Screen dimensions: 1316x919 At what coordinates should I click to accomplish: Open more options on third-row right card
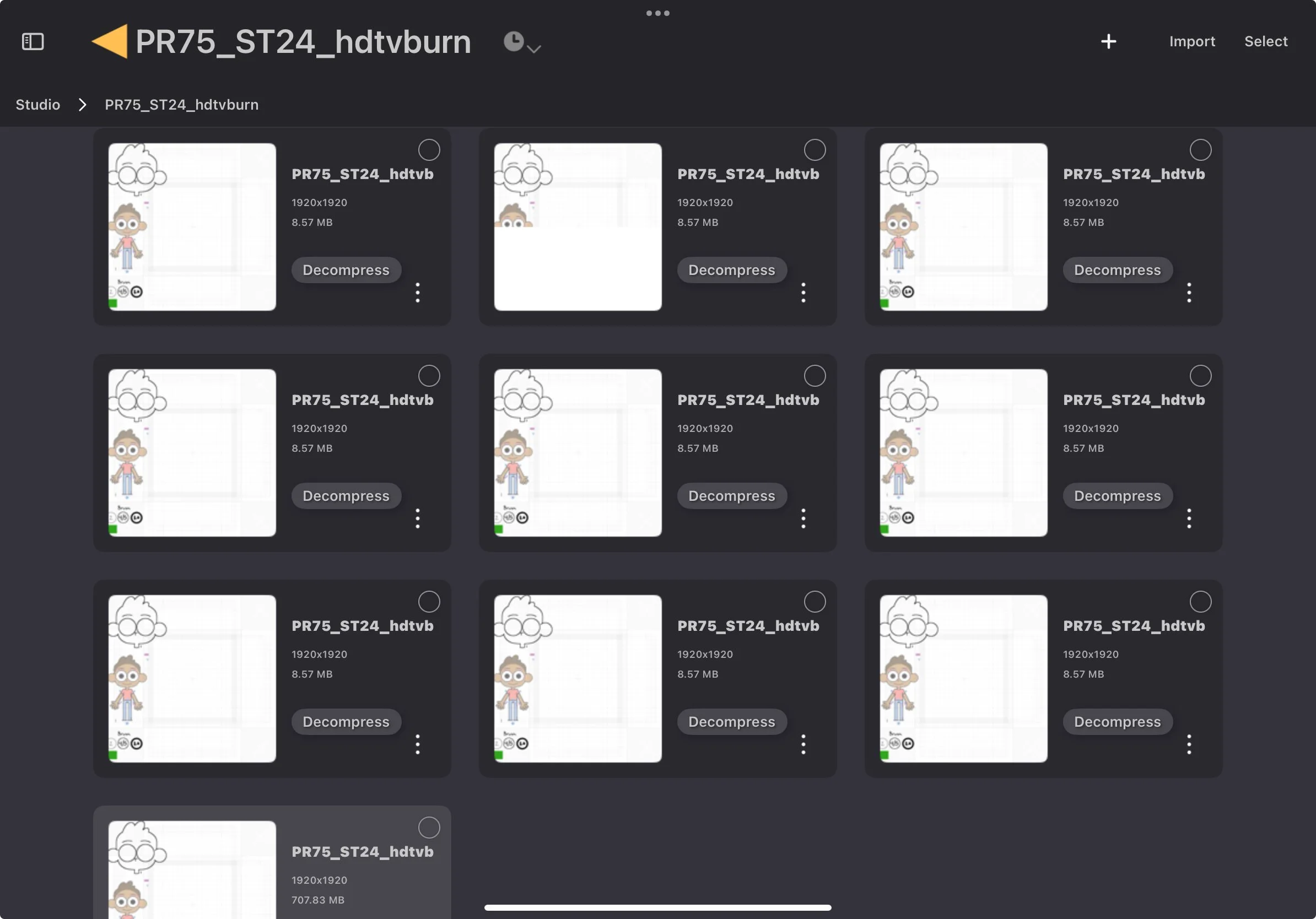1189,744
